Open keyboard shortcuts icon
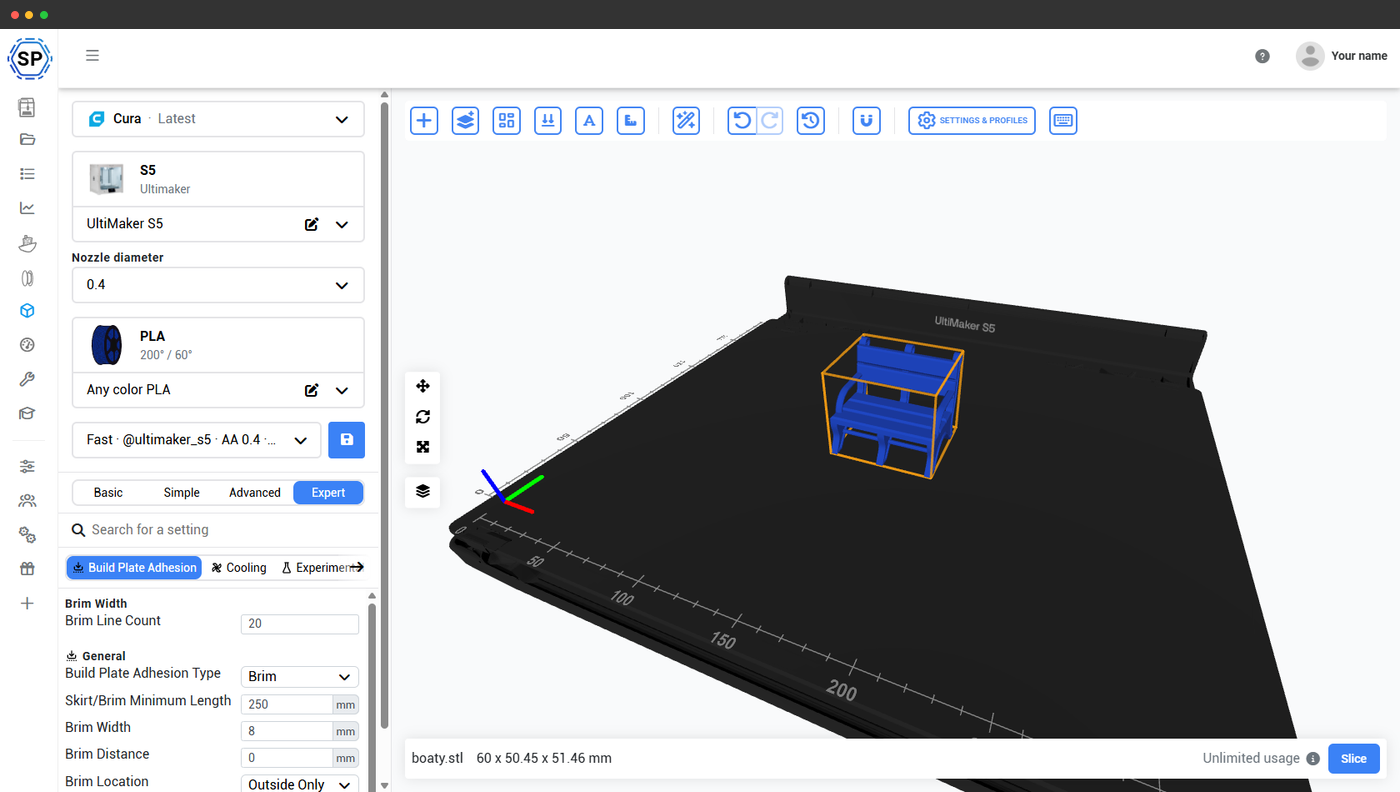The width and height of the screenshot is (1400, 792). pos(1063,121)
